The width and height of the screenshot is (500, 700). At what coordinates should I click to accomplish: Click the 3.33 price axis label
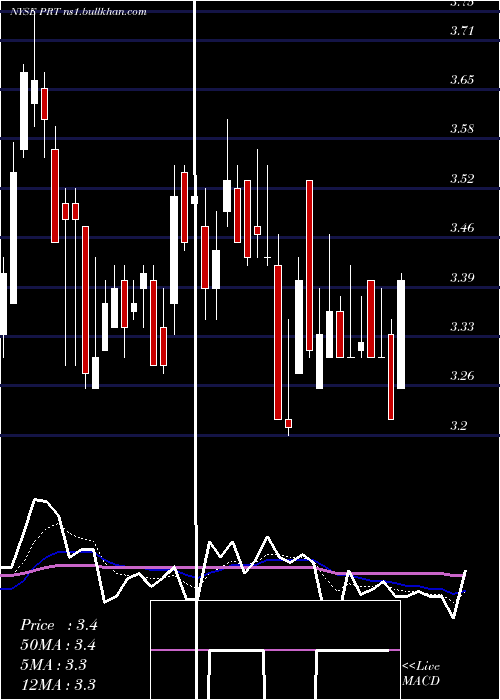click(461, 326)
